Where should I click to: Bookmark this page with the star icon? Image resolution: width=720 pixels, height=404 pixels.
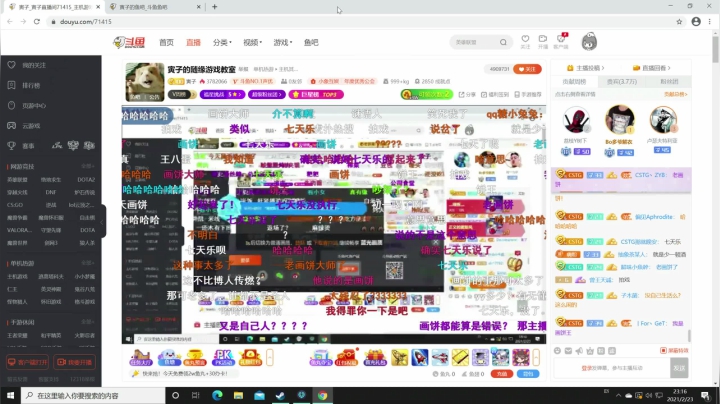pos(679,22)
